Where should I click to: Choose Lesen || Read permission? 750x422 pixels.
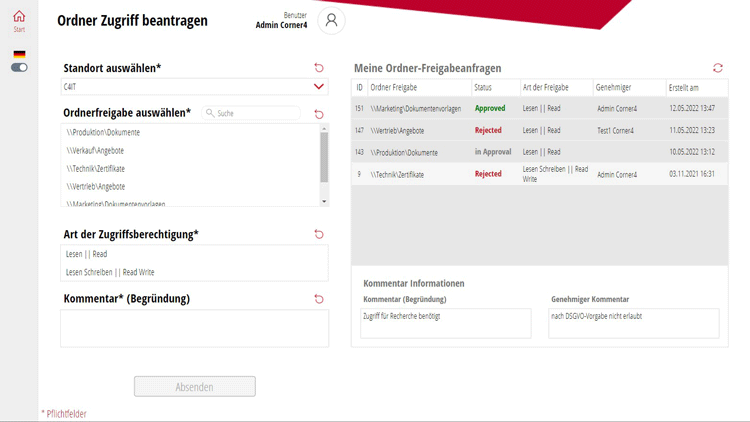point(194,254)
